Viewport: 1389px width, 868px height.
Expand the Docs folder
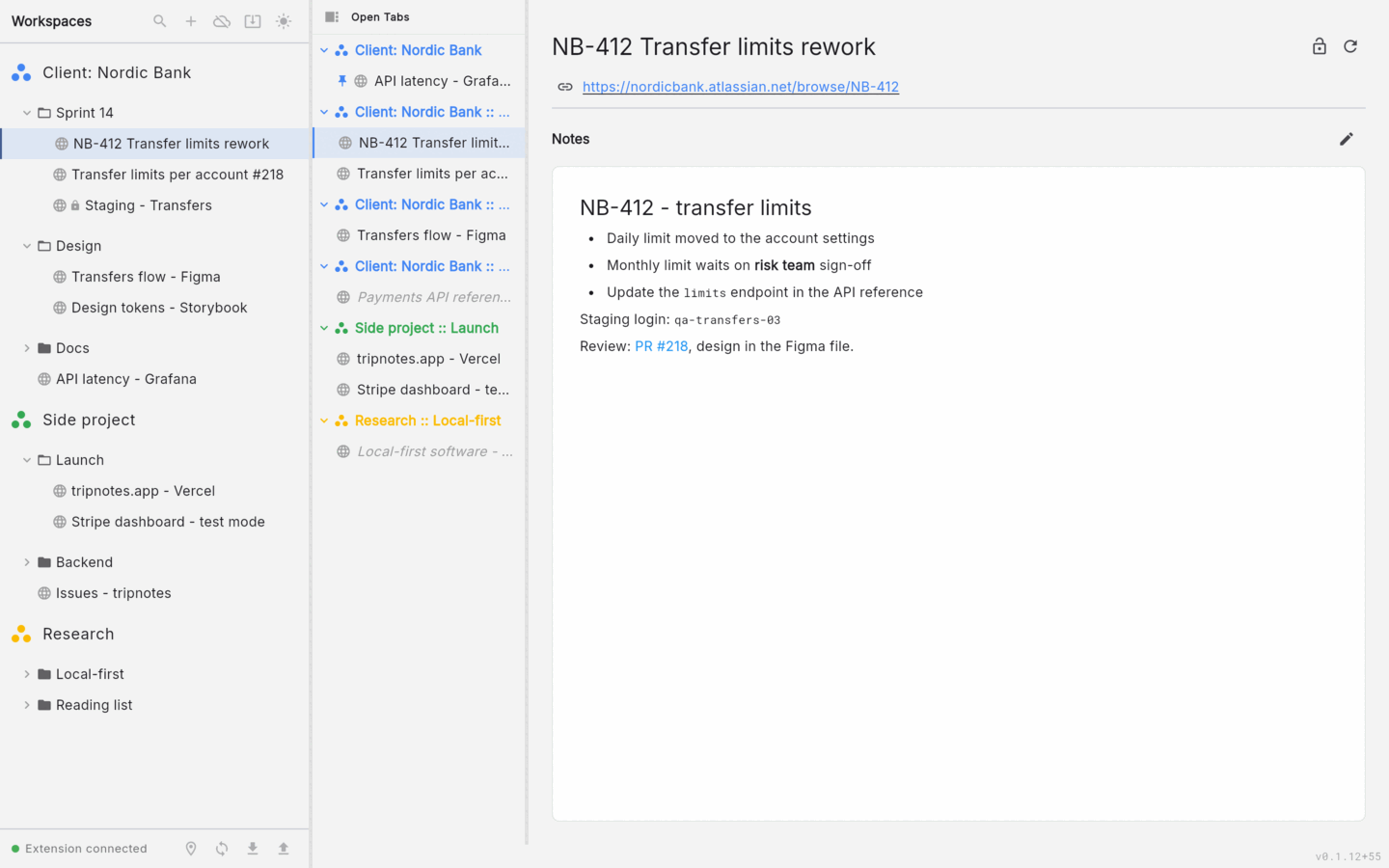[27, 348]
